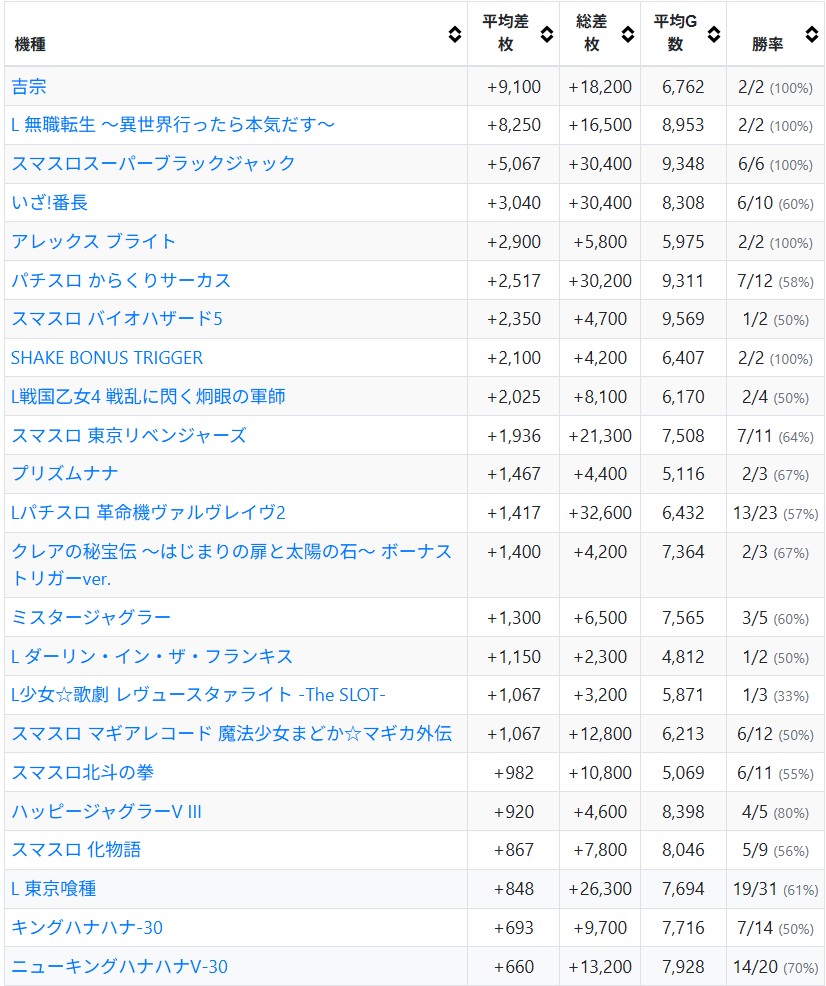Viewport: 826px width, 986px height.
Task: Sort by 平均差枚 column sort arrows
Action: pyautogui.click(x=547, y=34)
